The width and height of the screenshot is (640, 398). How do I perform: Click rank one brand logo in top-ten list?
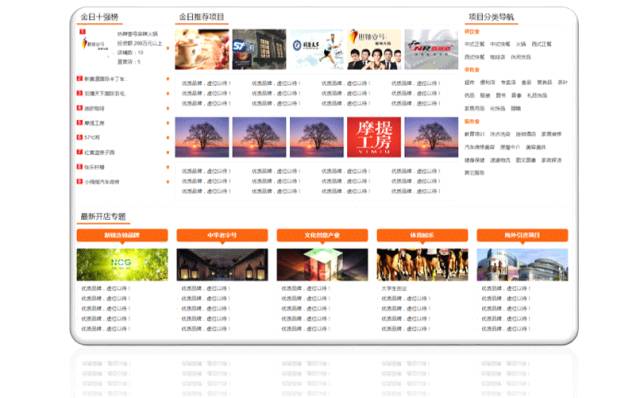point(95,44)
